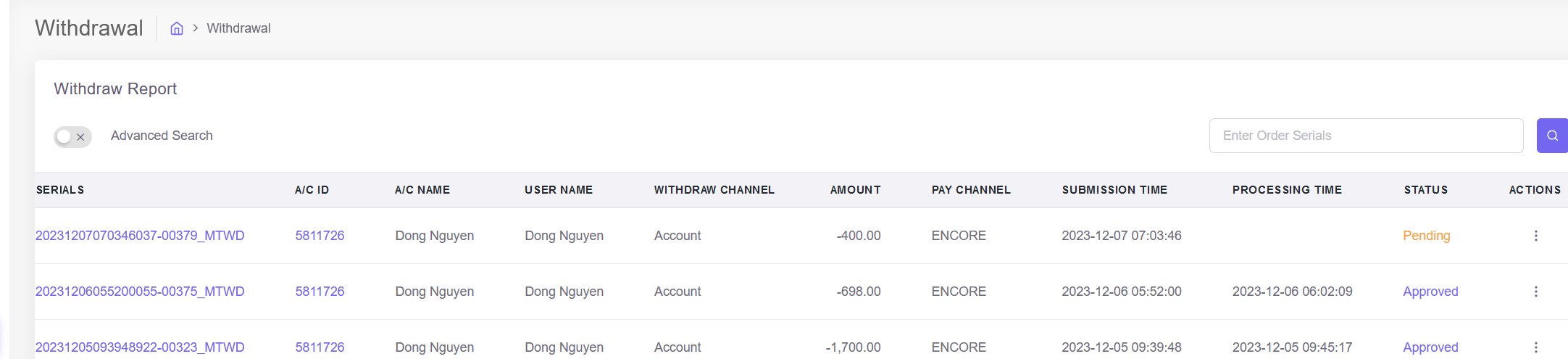Open serial 20231207070346037-00379_MTWD
This screenshot has height=359, width=1568.
(x=140, y=236)
